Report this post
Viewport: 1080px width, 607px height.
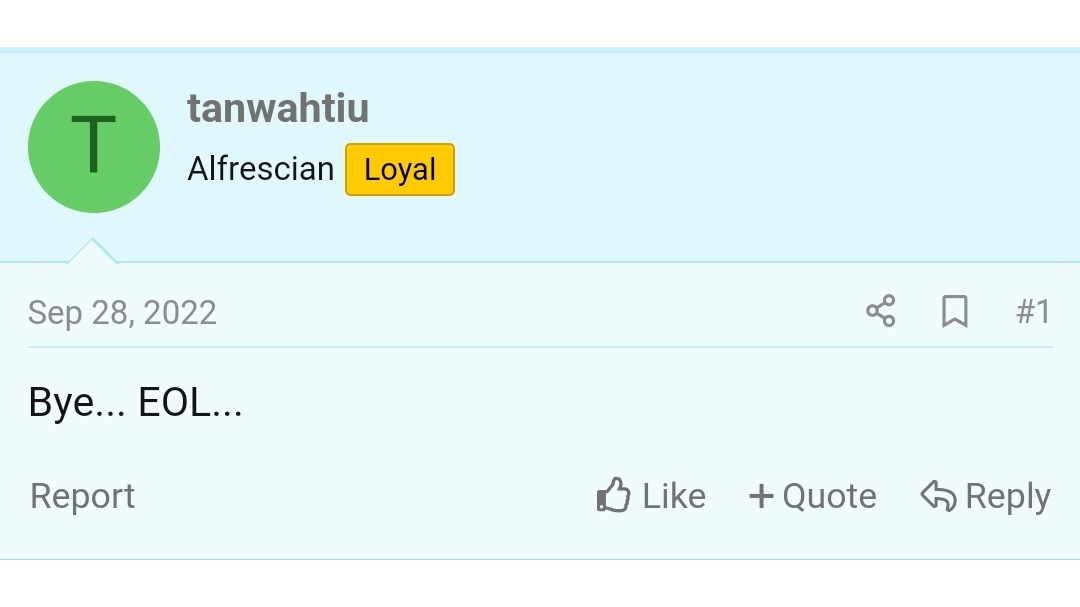(83, 496)
